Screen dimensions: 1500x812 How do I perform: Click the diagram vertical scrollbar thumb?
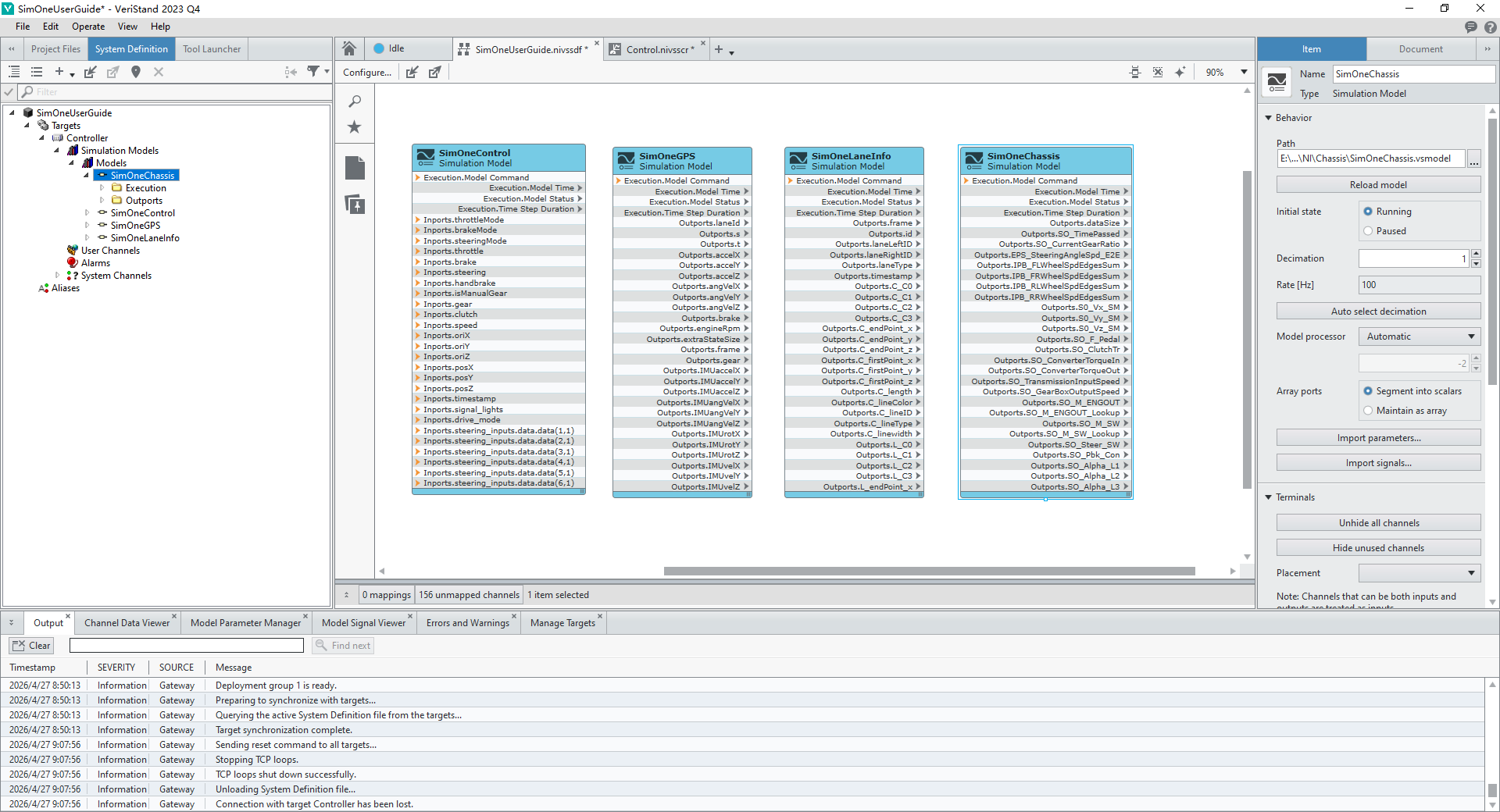click(x=1247, y=329)
